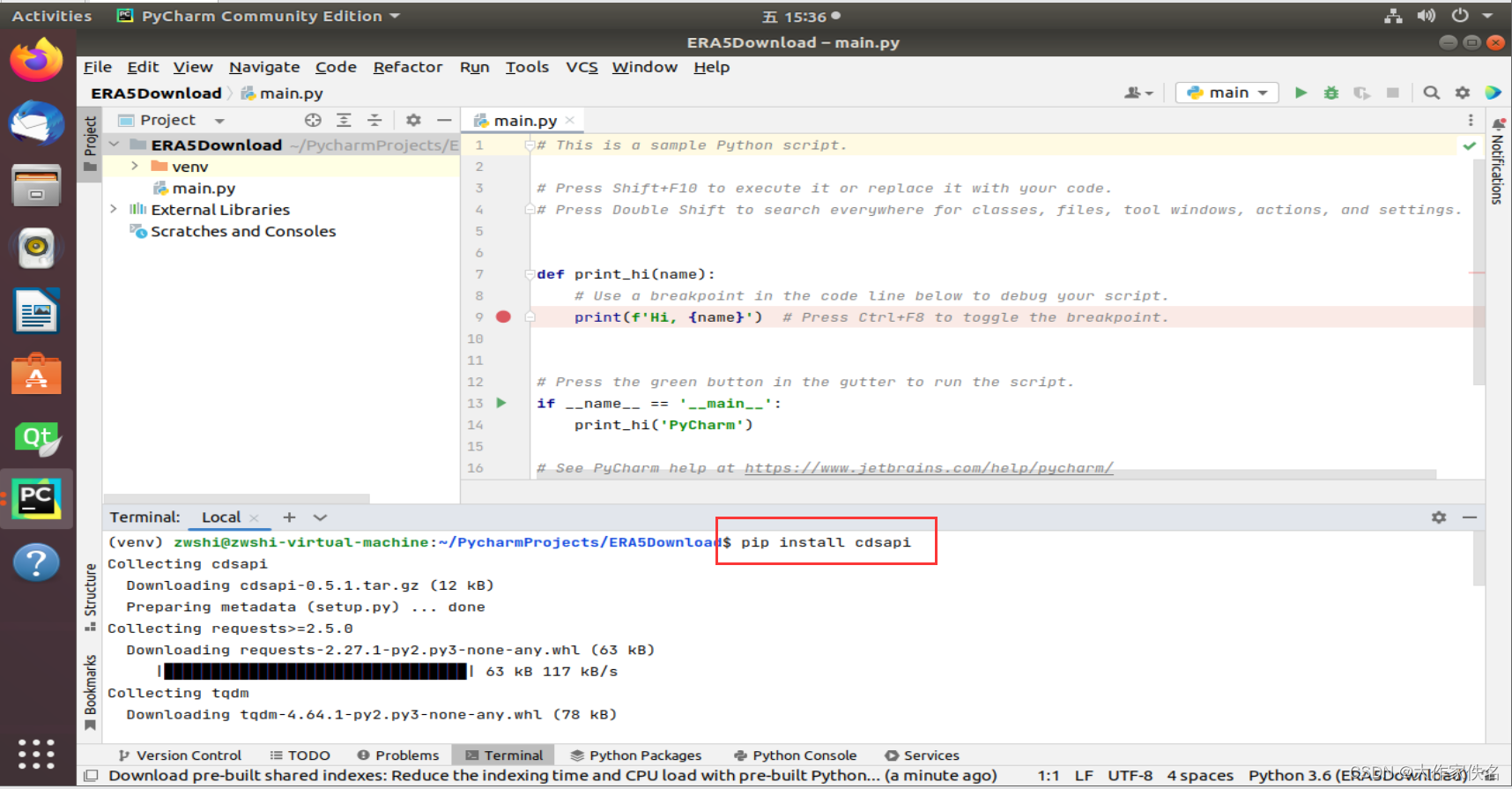Collapse the ERA5Download project root
1512x789 pixels.
[114, 145]
